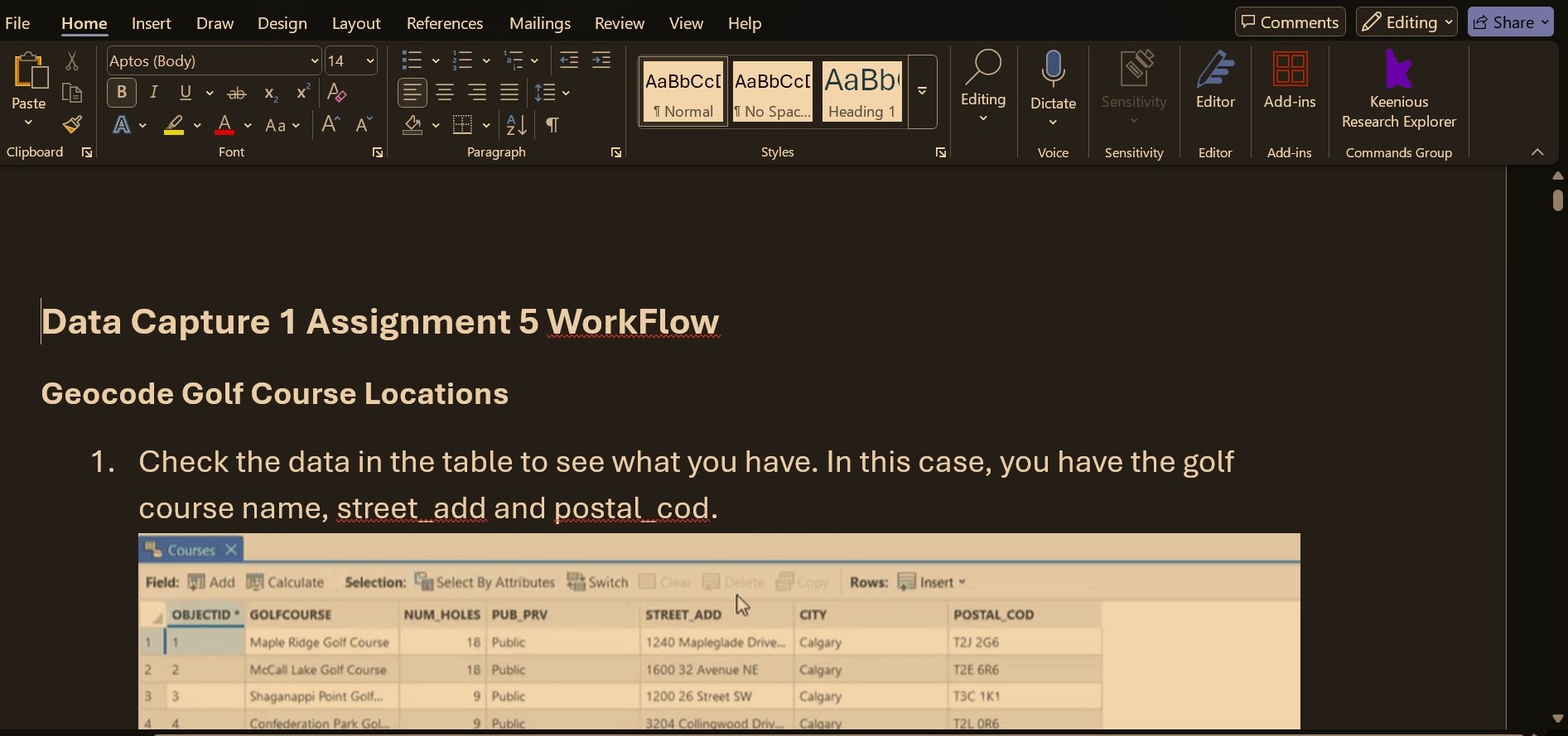Toggle Italic formatting
Viewport: 1568px width, 736px height.
tap(153, 93)
